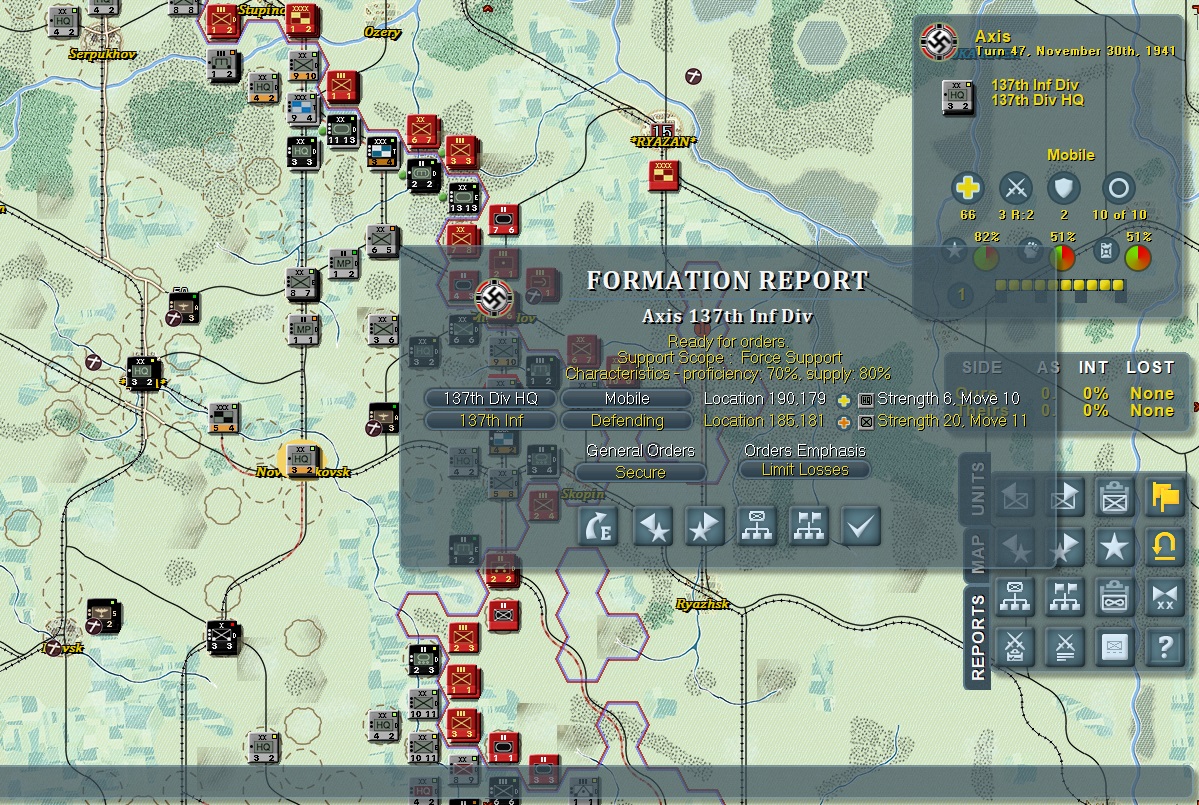Screen dimensions: 1199x805
Task: Click the 137th Div HQ unit button
Action: (490, 398)
